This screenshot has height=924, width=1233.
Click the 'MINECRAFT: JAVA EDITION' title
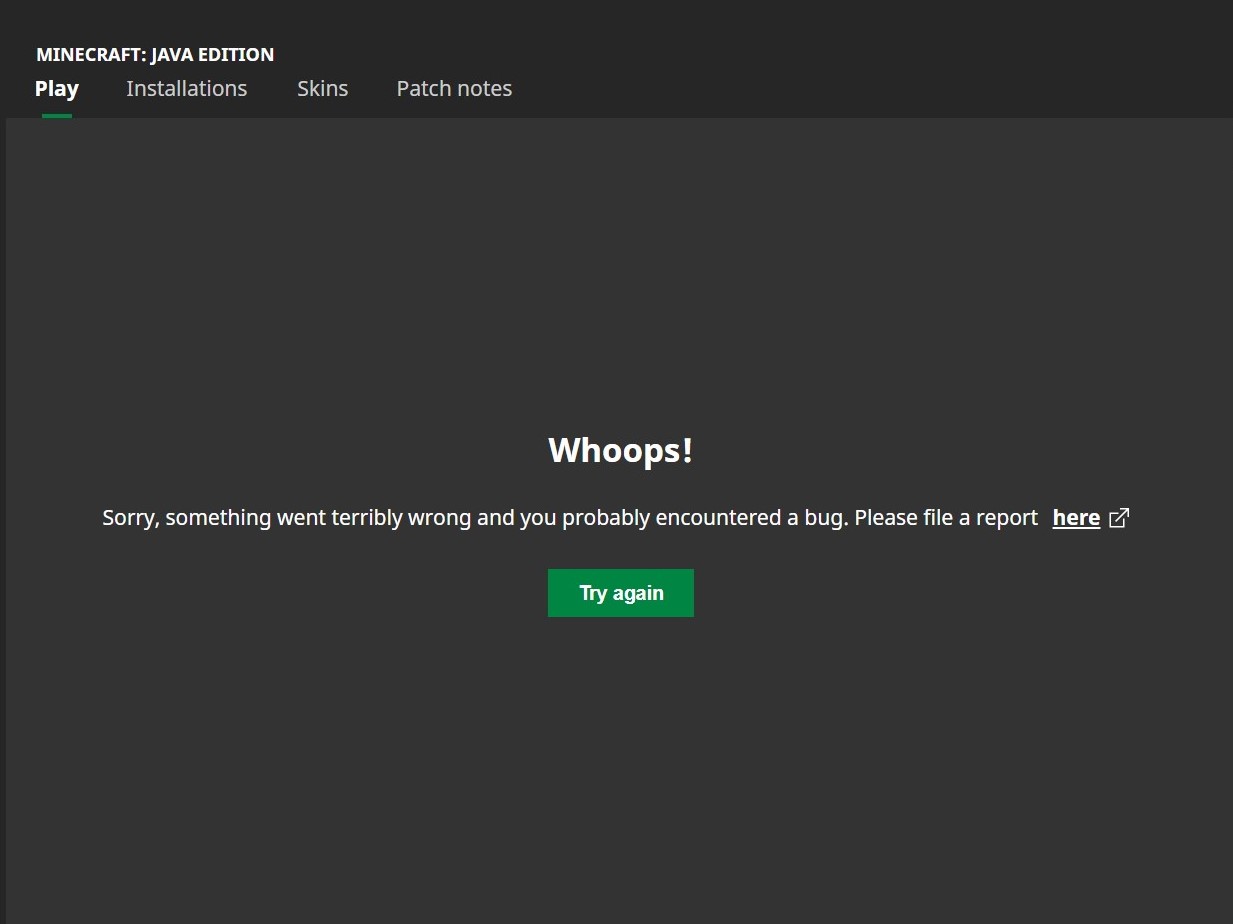click(155, 55)
